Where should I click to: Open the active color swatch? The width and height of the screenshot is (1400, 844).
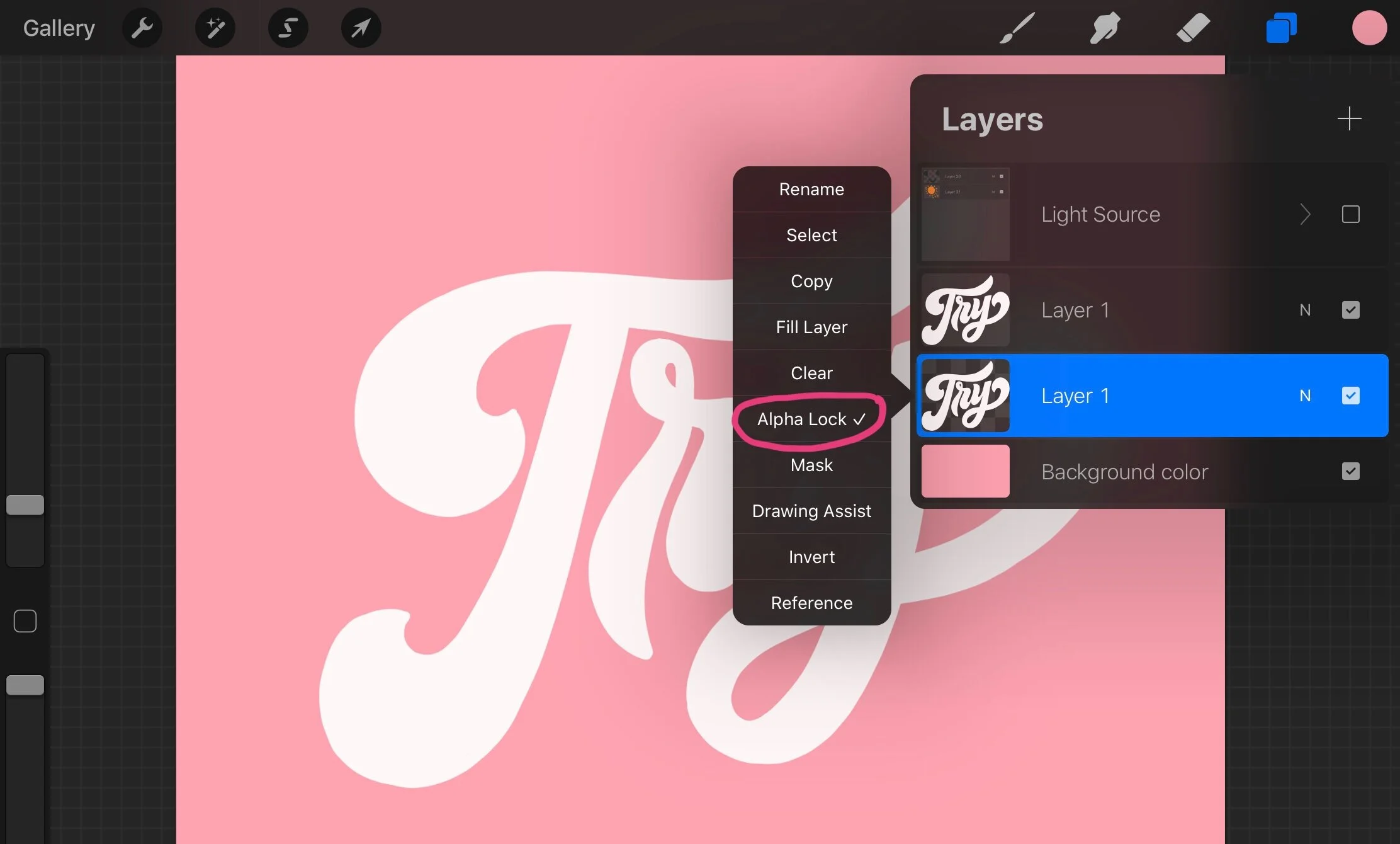point(1369,27)
